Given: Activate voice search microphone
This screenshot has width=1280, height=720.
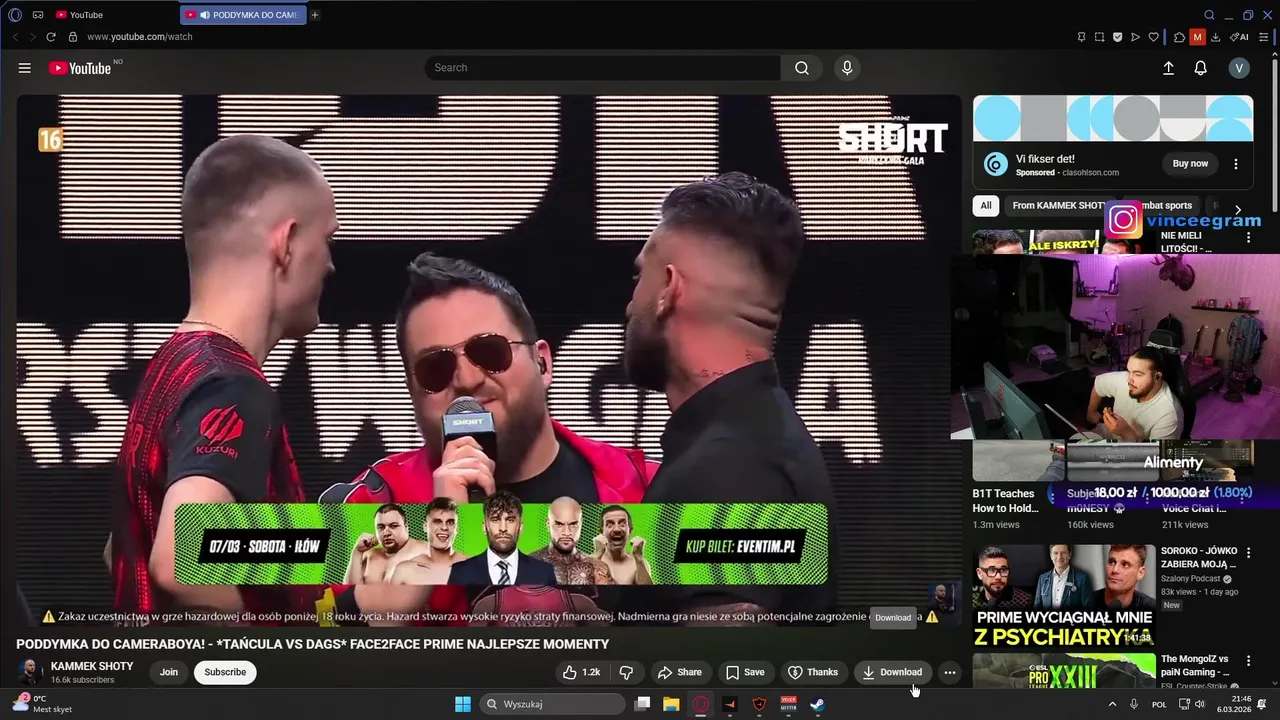Looking at the screenshot, I should 847,68.
